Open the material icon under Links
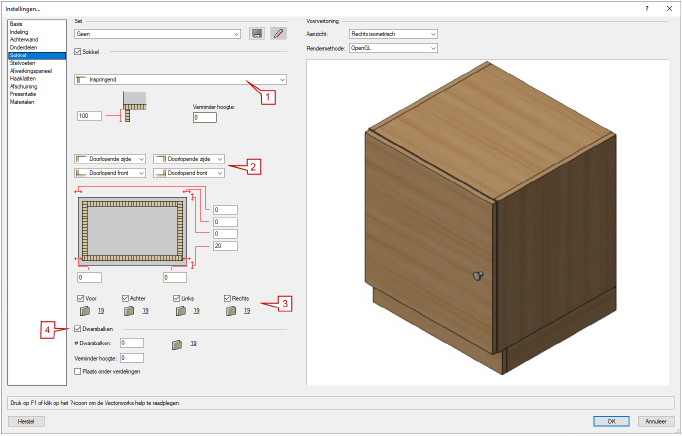The width and height of the screenshot is (682, 436). click(x=181, y=311)
